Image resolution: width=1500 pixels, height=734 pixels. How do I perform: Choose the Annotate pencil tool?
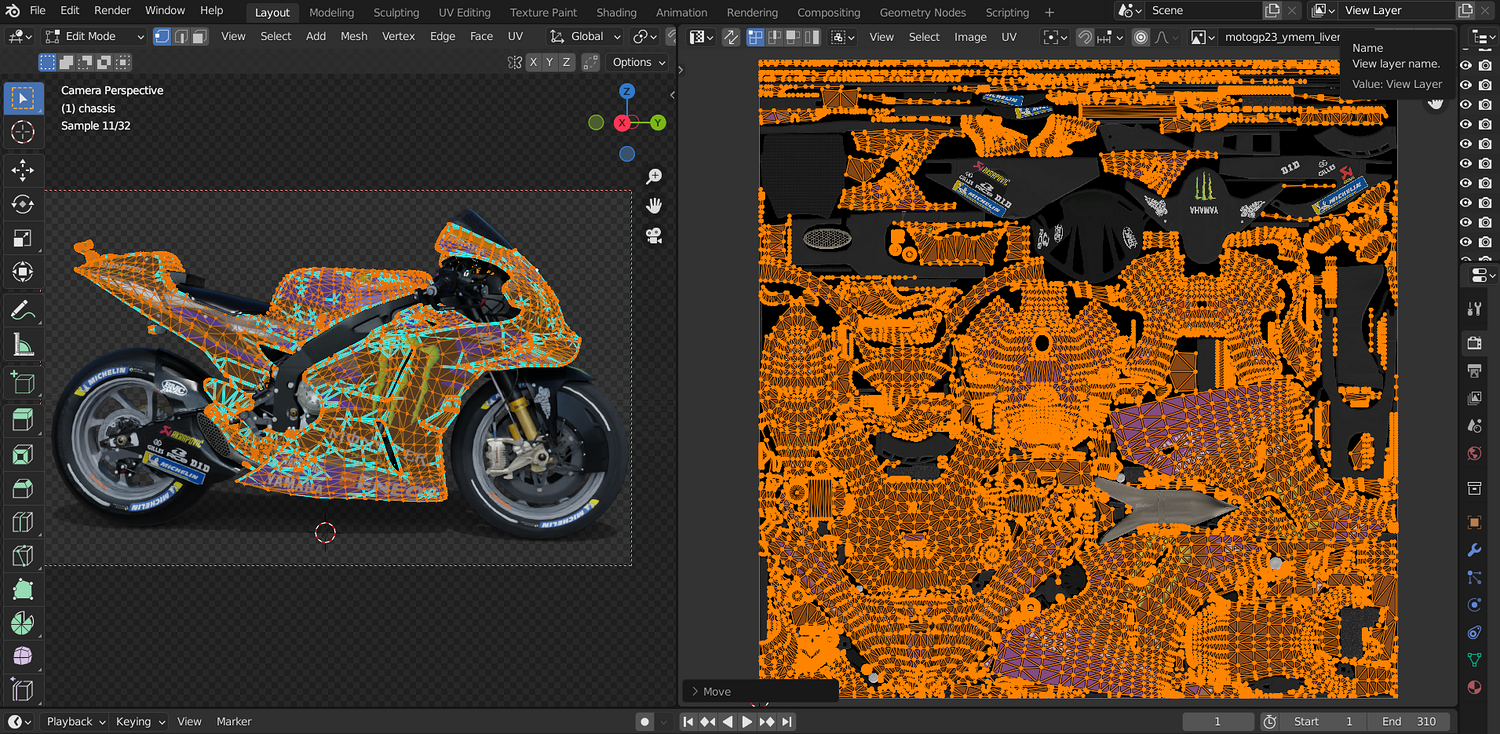[22, 311]
